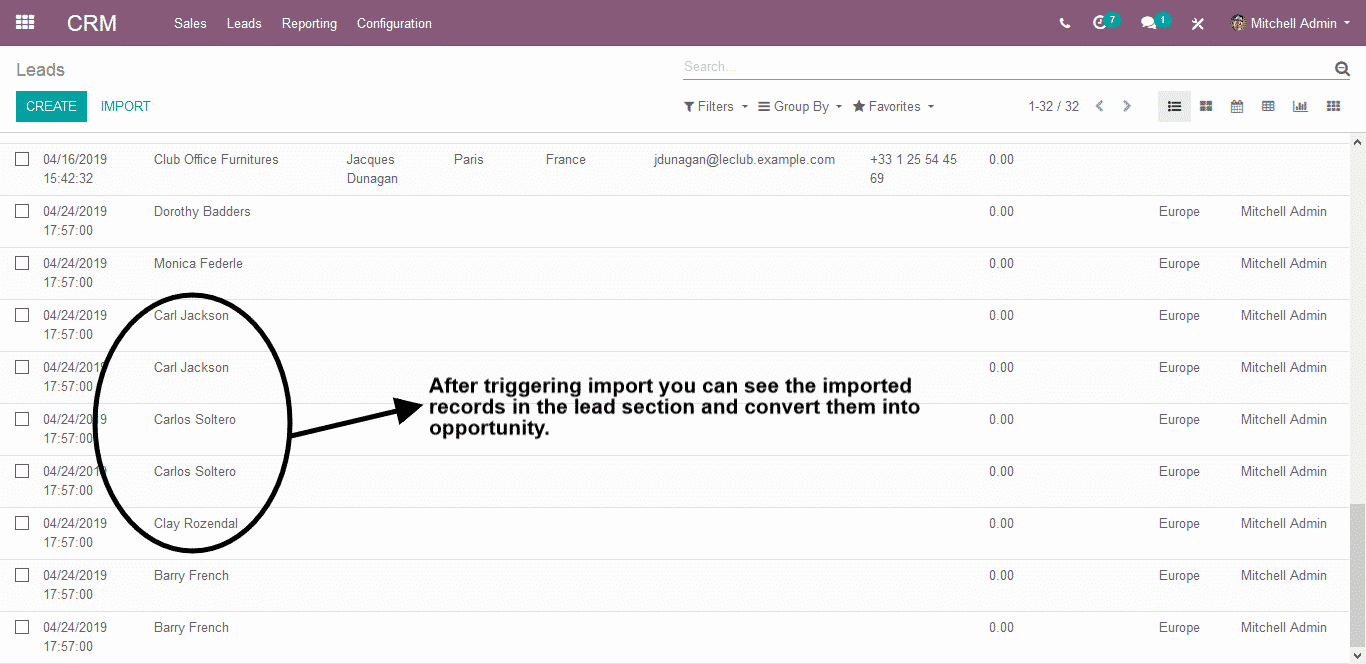The image size is (1366, 664).
Task: Switch to dashboard grid view
Action: pyautogui.click(x=1333, y=106)
